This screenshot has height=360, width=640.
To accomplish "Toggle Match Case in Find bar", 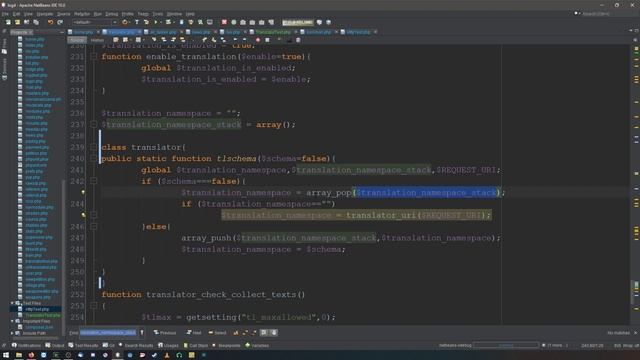I will pyautogui.click(x=236, y=333).
